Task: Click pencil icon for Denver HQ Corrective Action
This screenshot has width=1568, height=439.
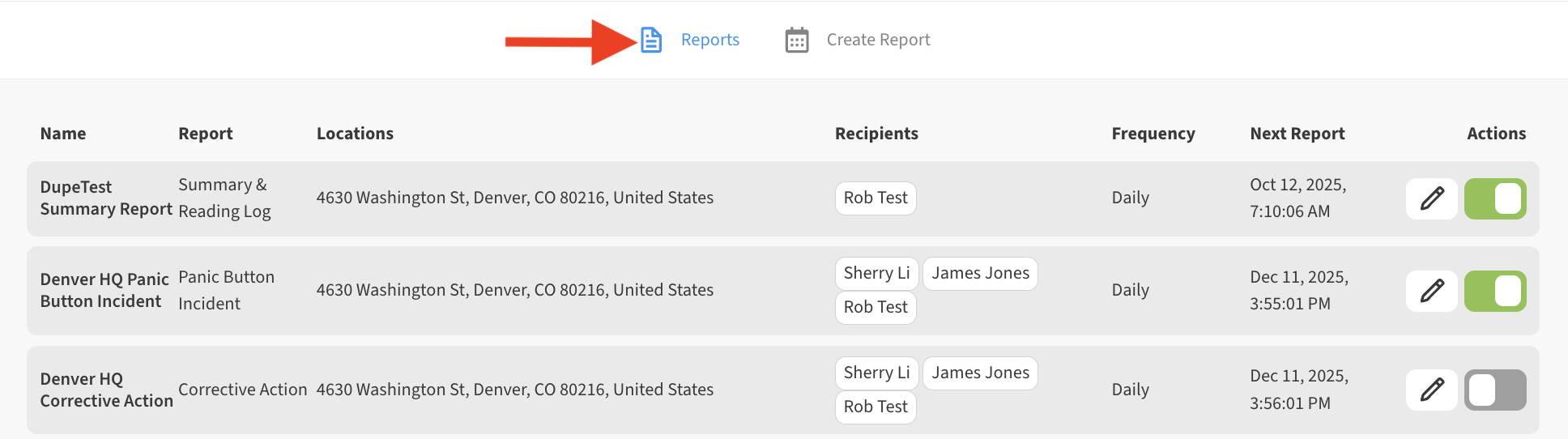Action: 1431,390
